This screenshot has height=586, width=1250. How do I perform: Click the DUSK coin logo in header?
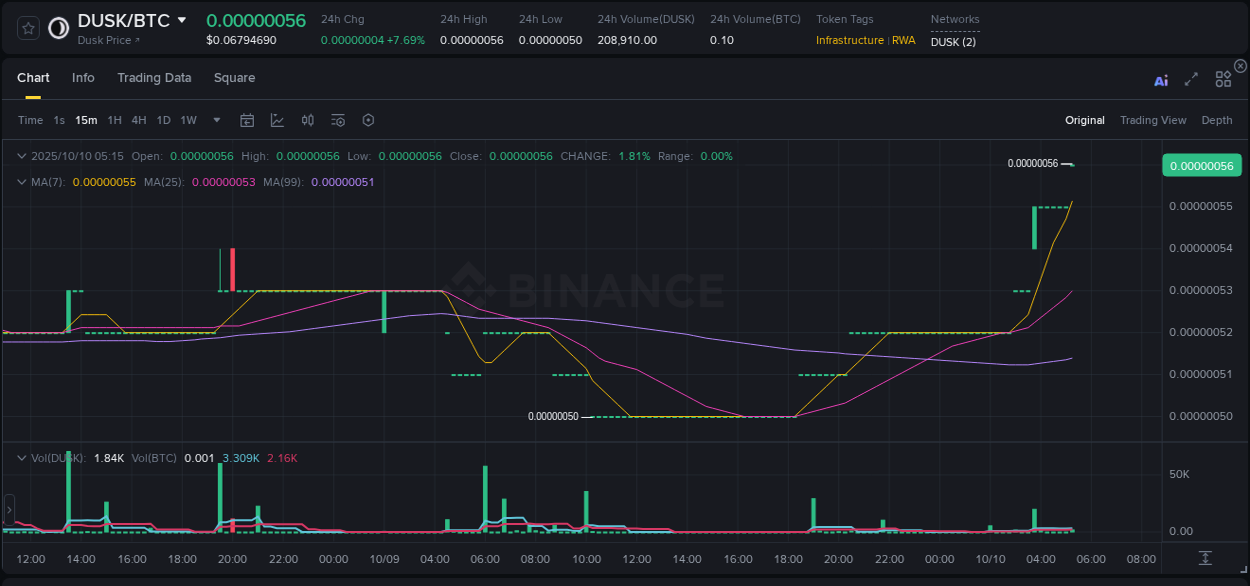tap(57, 27)
